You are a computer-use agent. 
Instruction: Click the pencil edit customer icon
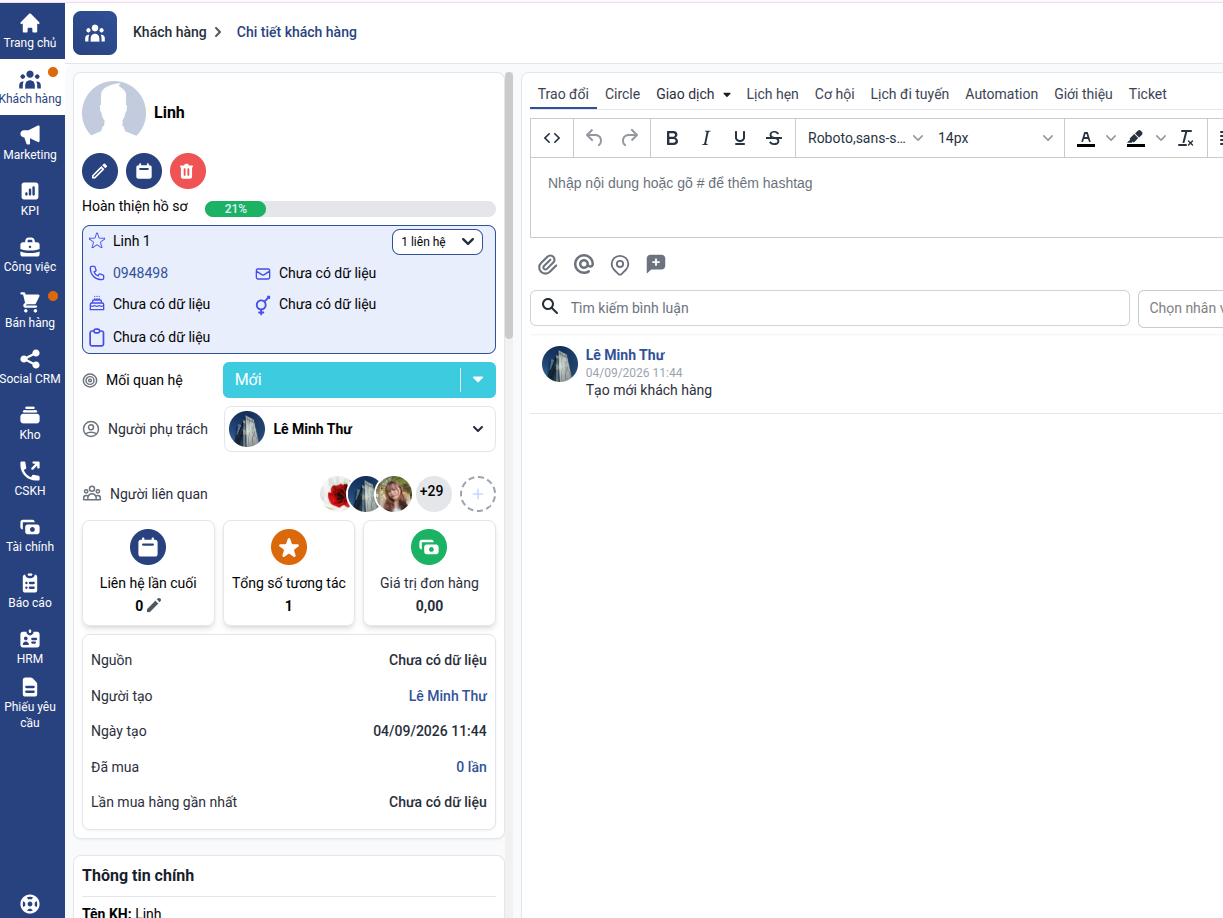100,172
